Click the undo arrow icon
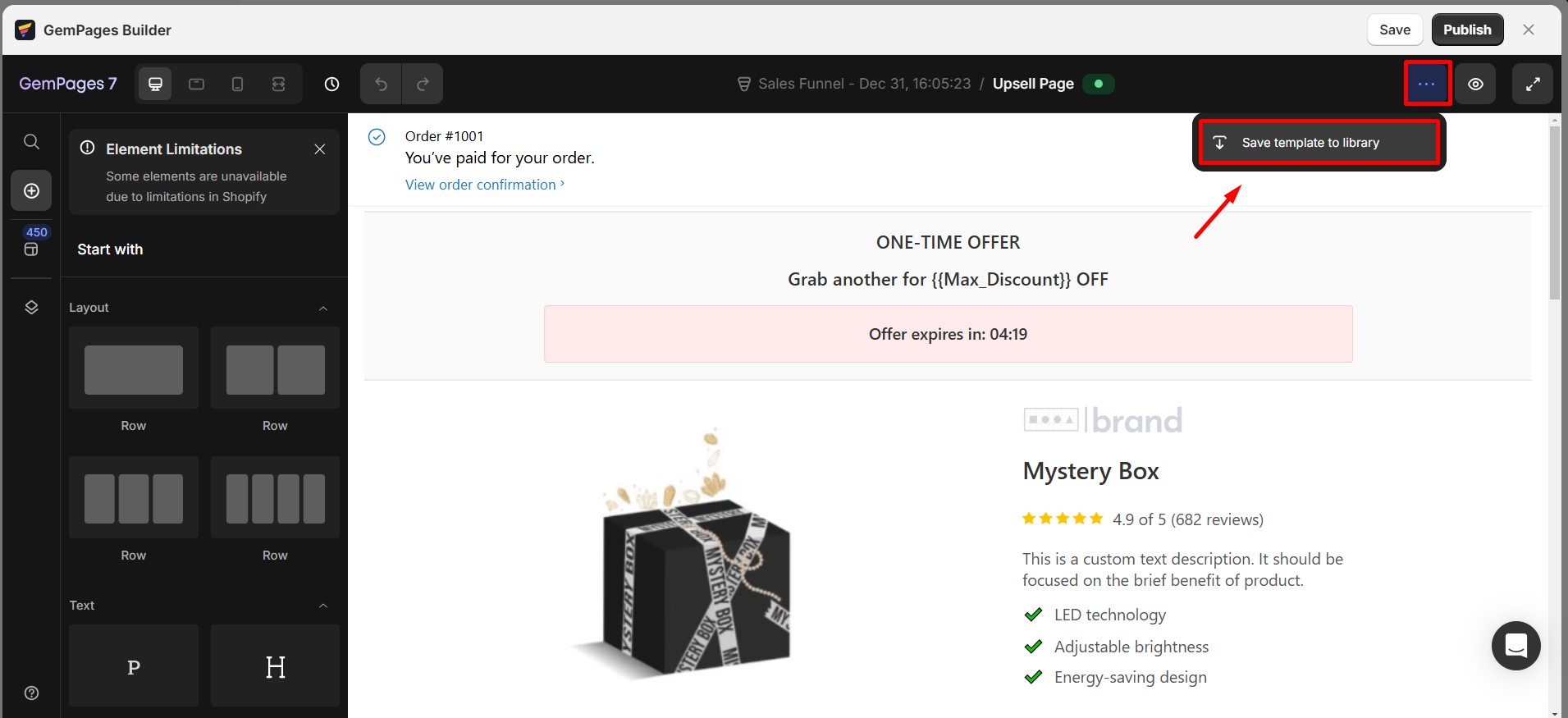Viewport: 1568px width, 718px height. click(380, 83)
